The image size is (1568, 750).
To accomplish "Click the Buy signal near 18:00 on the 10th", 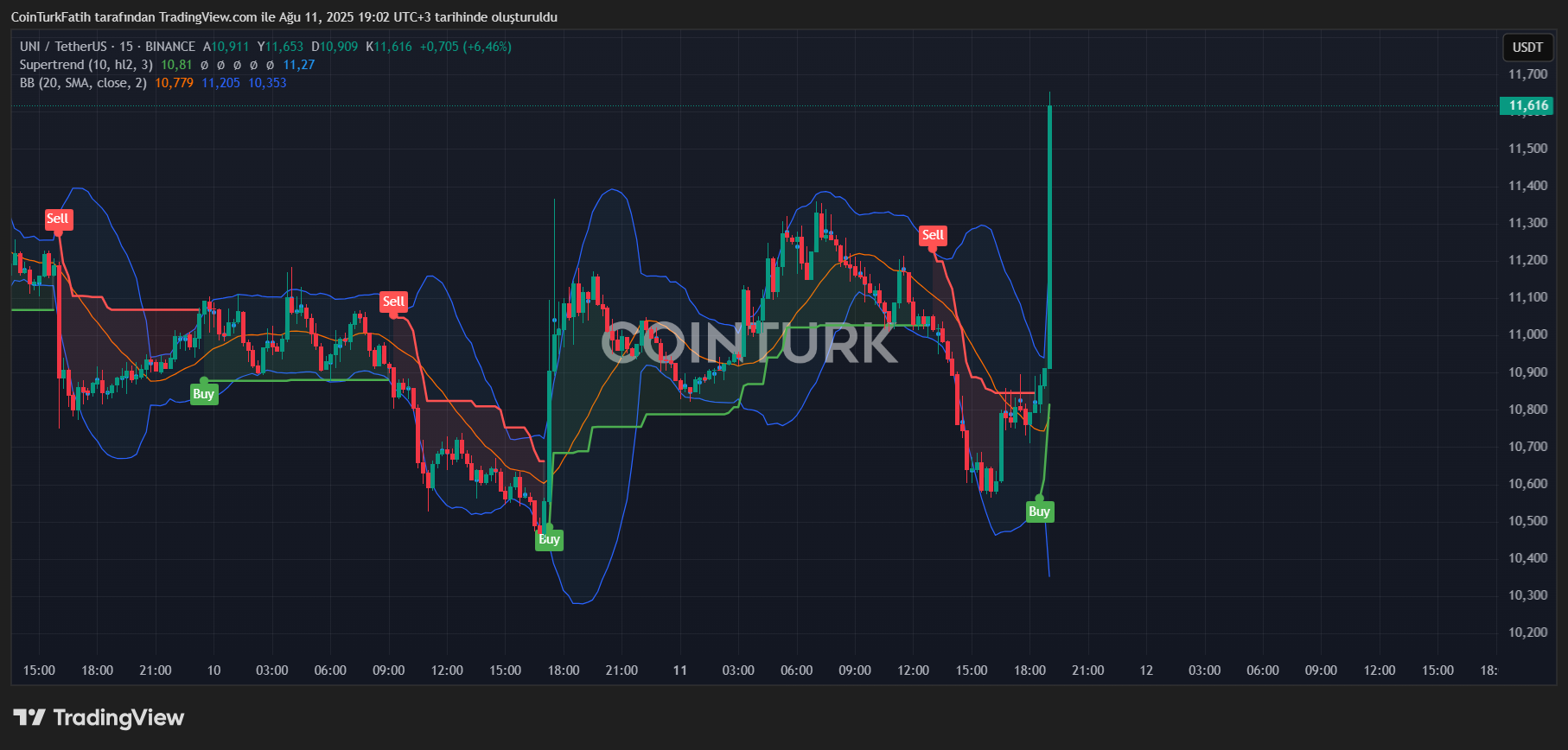I will (550, 539).
